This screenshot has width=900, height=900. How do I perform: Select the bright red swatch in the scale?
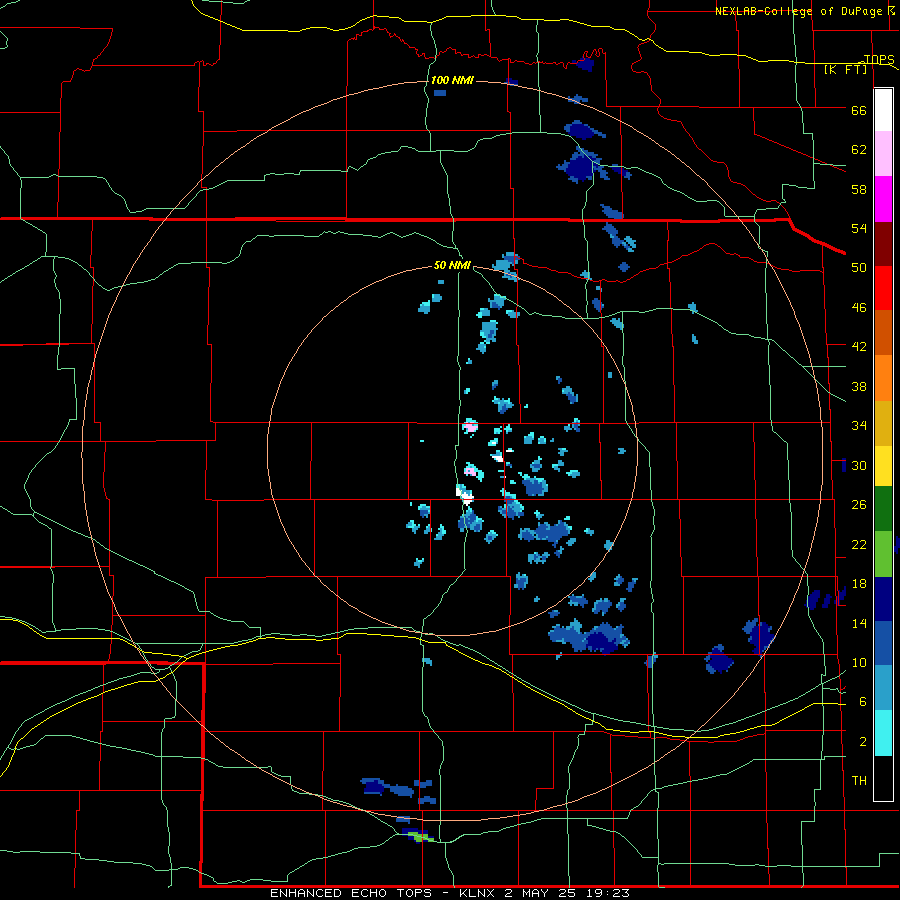pyautogui.click(x=883, y=288)
